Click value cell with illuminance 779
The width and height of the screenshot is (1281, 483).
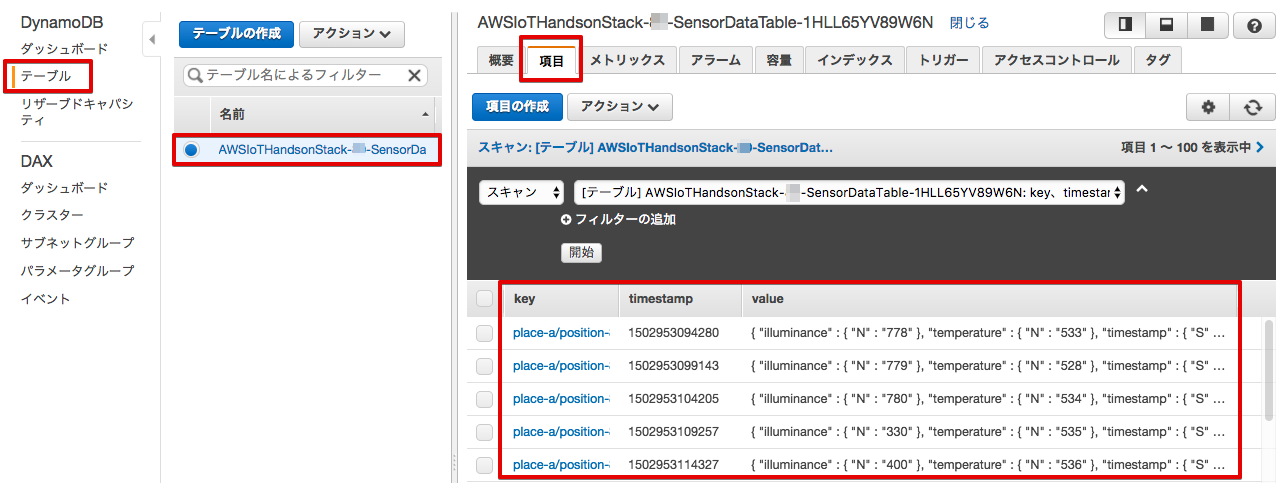point(987,366)
